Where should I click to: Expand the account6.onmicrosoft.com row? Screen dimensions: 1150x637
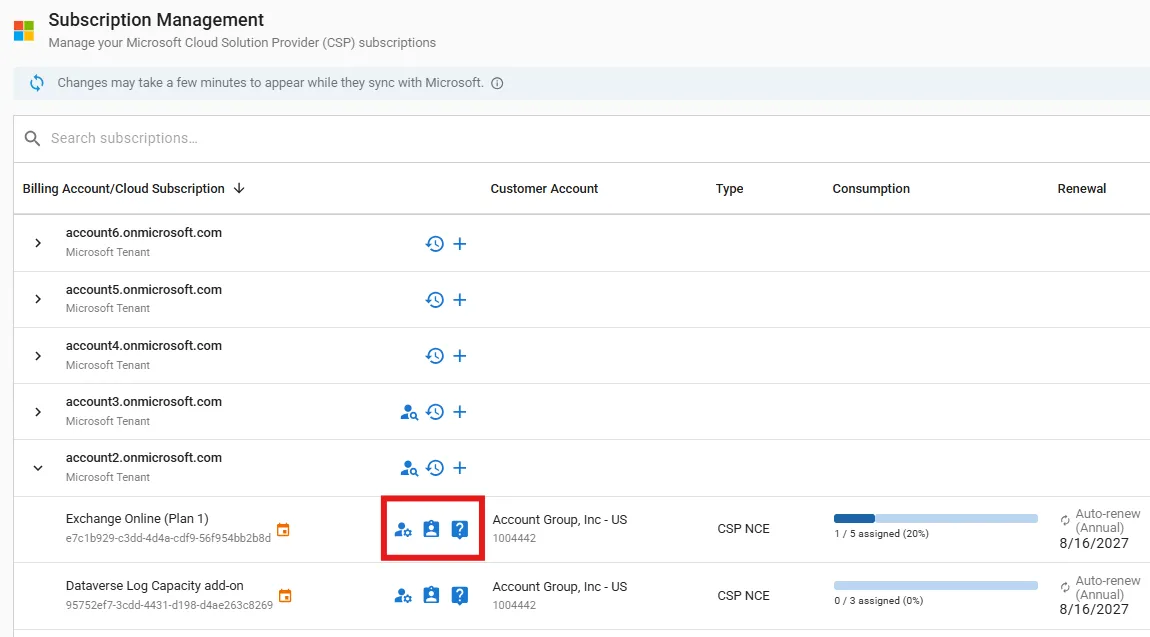[x=38, y=243]
